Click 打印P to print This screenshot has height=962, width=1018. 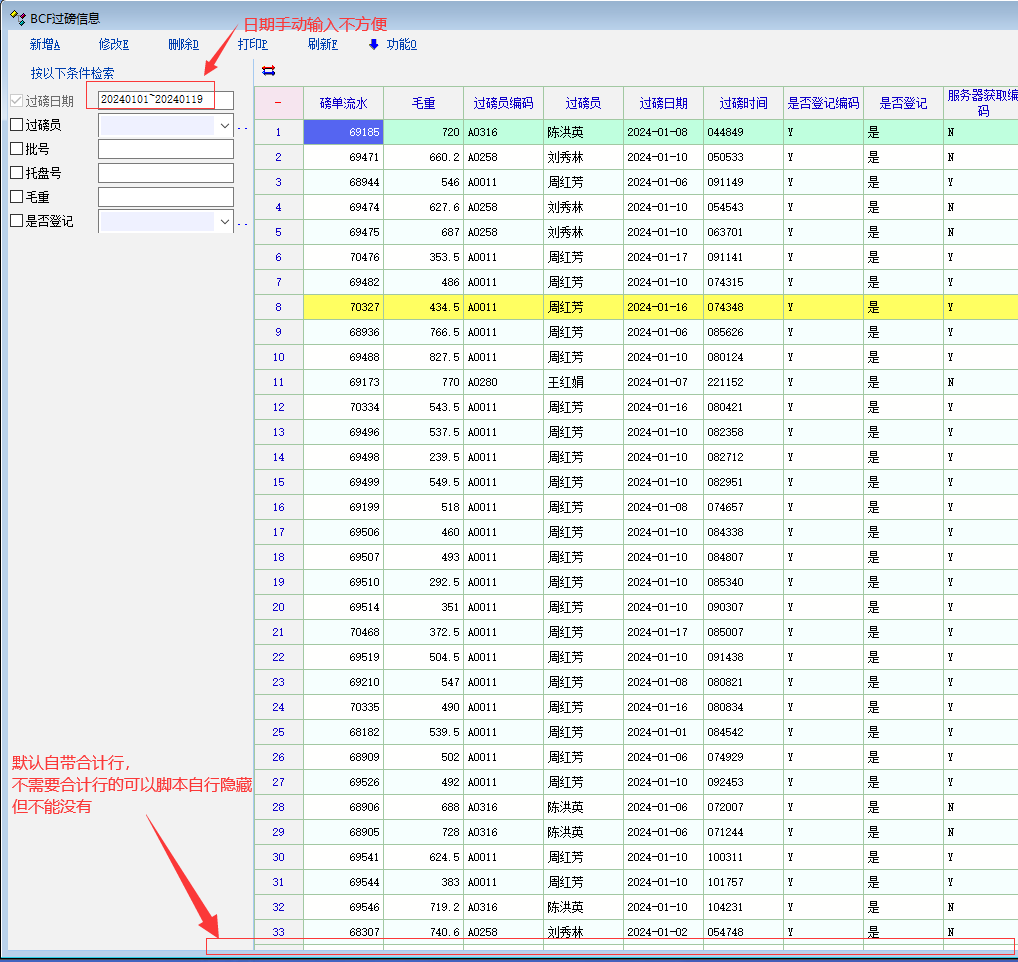pos(253,44)
